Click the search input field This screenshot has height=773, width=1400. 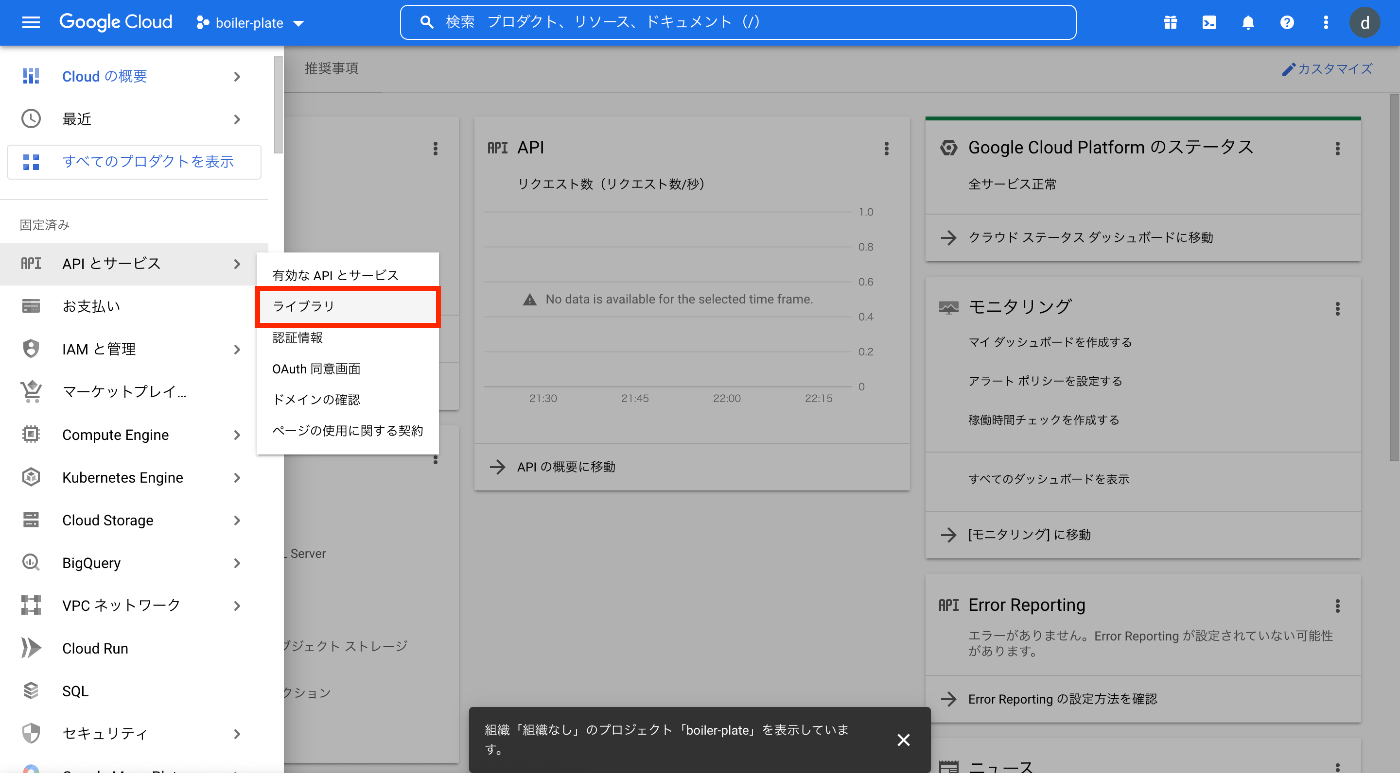[738, 21]
